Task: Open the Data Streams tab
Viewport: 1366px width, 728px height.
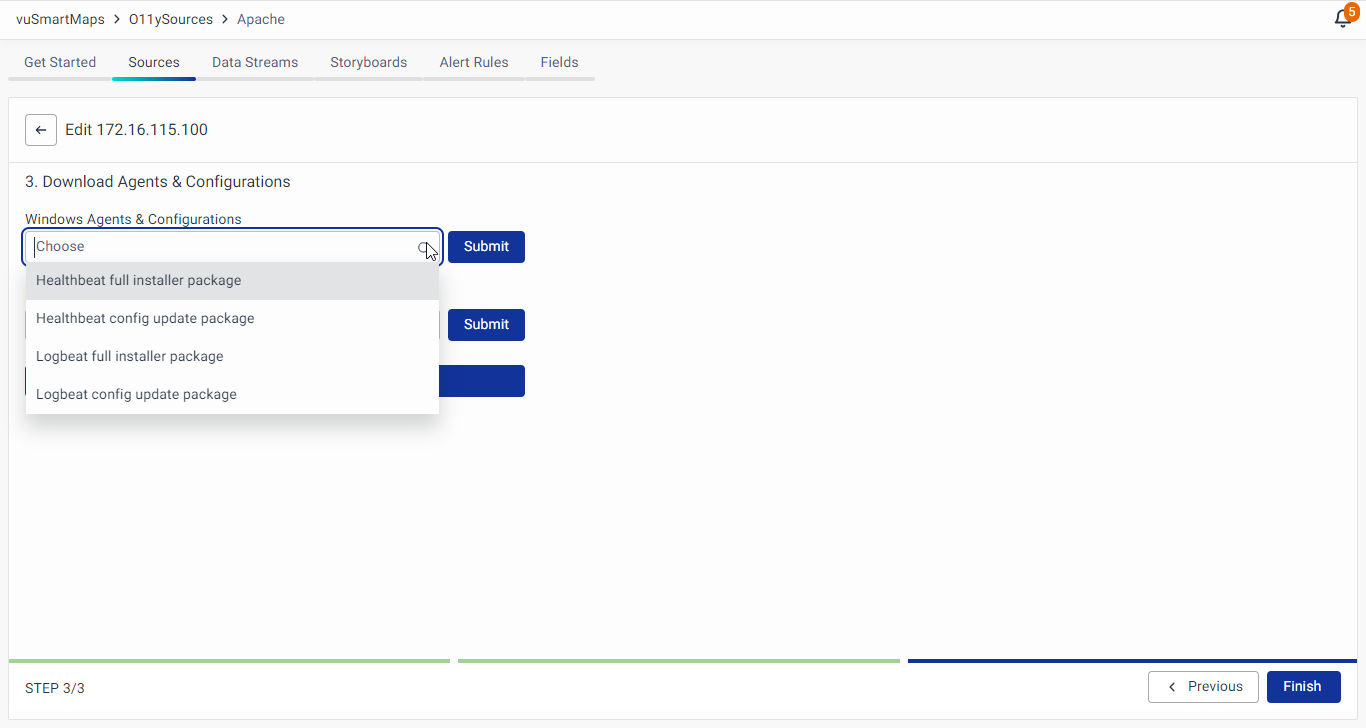Action: 255,62
